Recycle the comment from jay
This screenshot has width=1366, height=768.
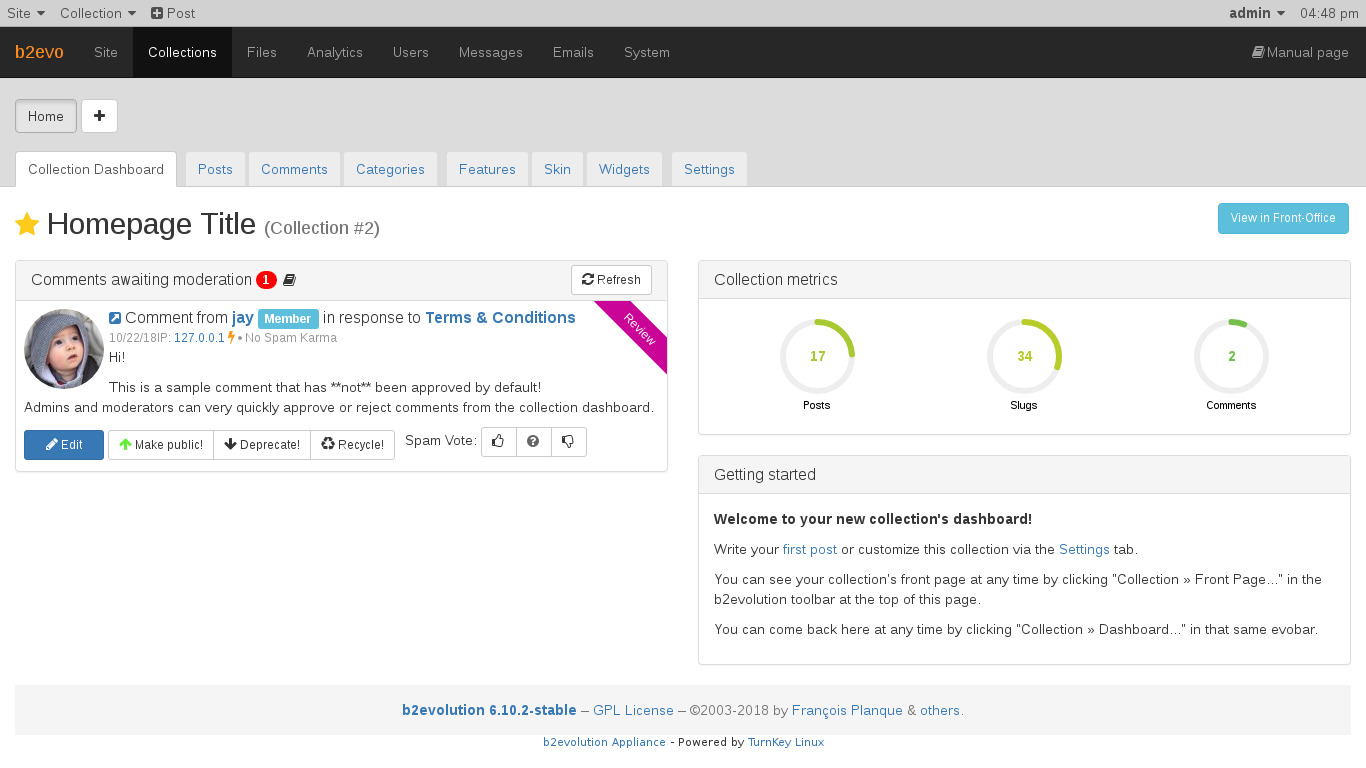click(352, 445)
